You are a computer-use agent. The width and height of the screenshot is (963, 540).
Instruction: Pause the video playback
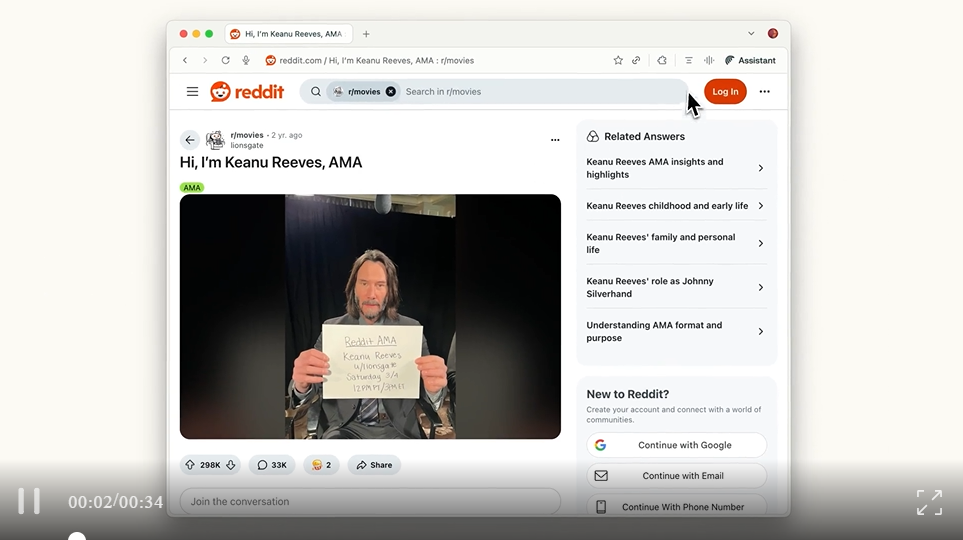(x=29, y=501)
